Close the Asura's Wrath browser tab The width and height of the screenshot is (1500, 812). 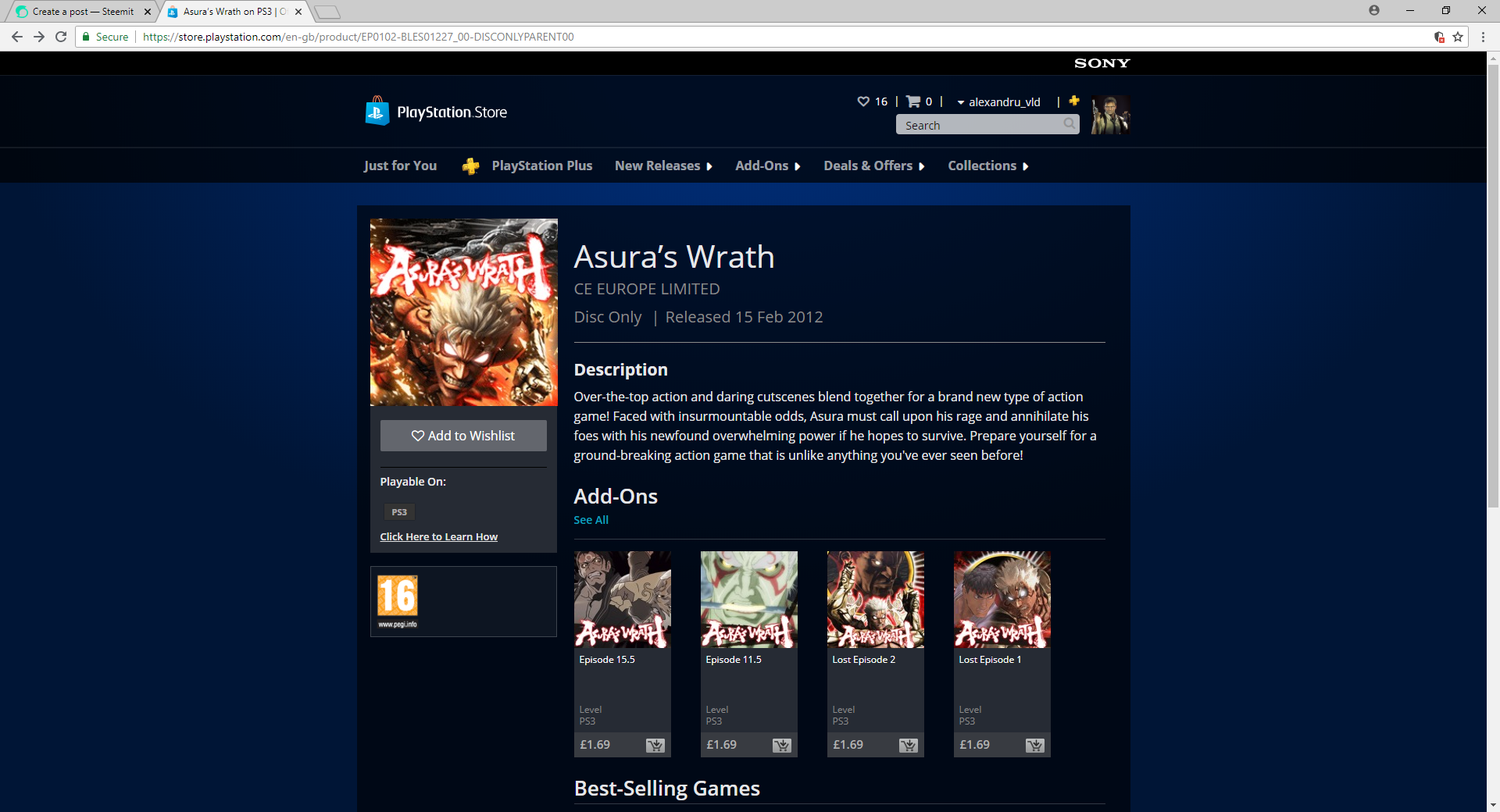coord(298,12)
